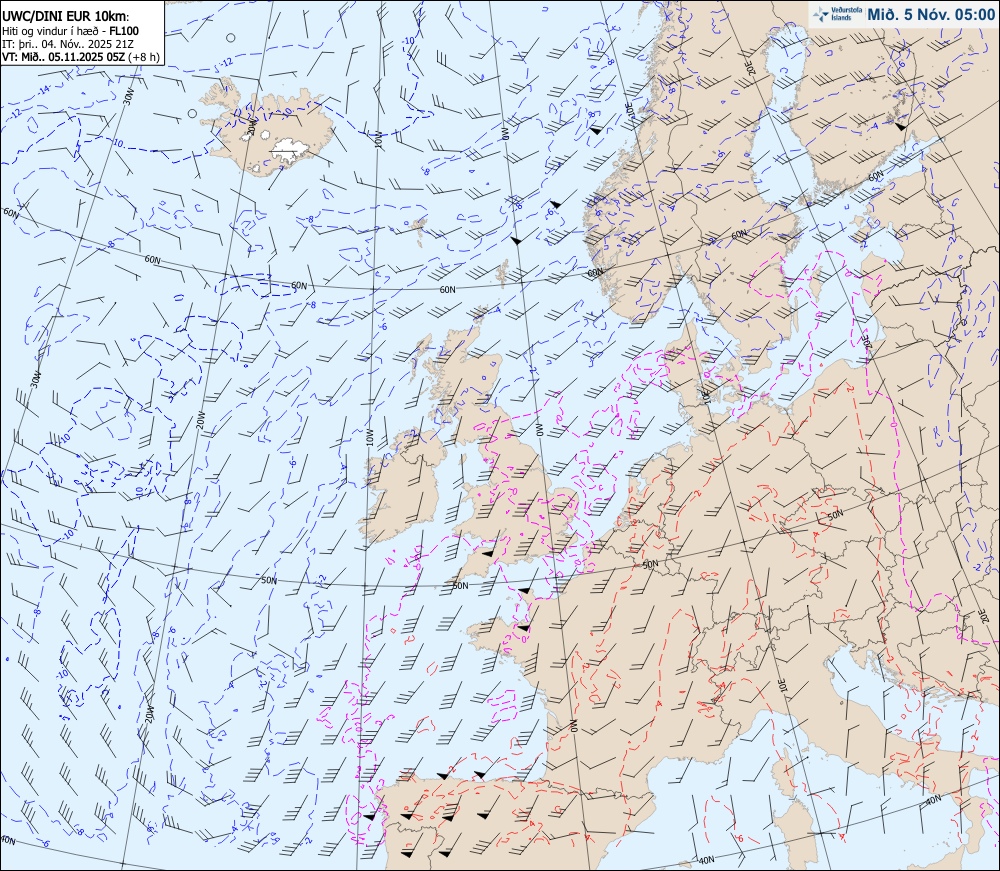Click the 50N latitude label off Cornwall
The image size is (1000, 871).
point(460,585)
